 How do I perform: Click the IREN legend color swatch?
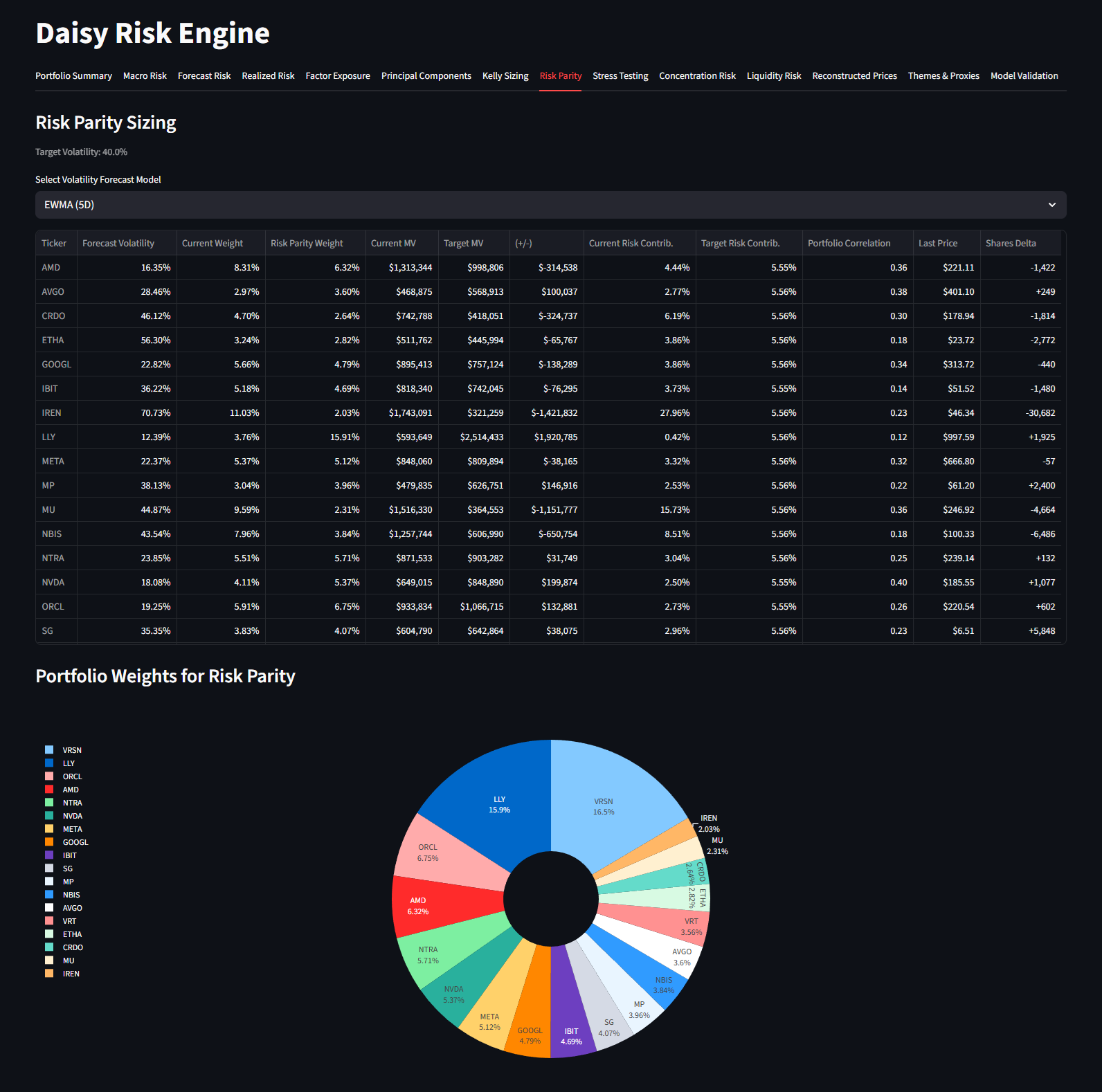pos(49,974)
